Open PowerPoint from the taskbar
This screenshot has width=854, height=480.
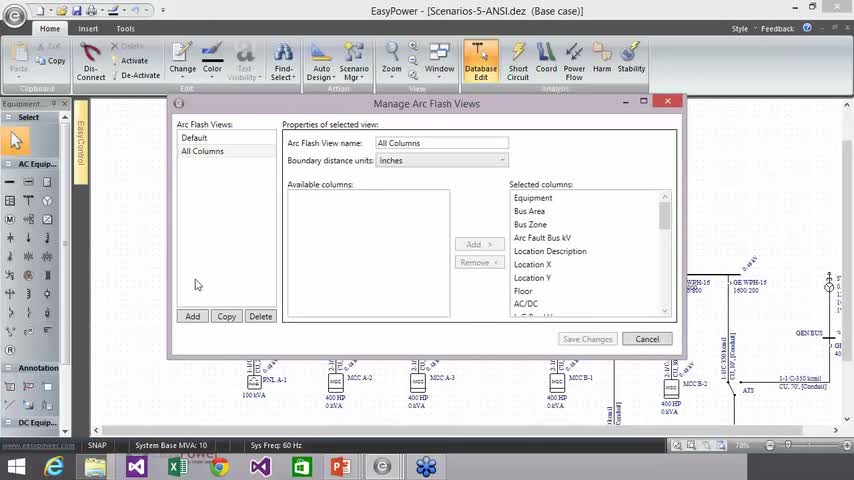click(340, 467)
